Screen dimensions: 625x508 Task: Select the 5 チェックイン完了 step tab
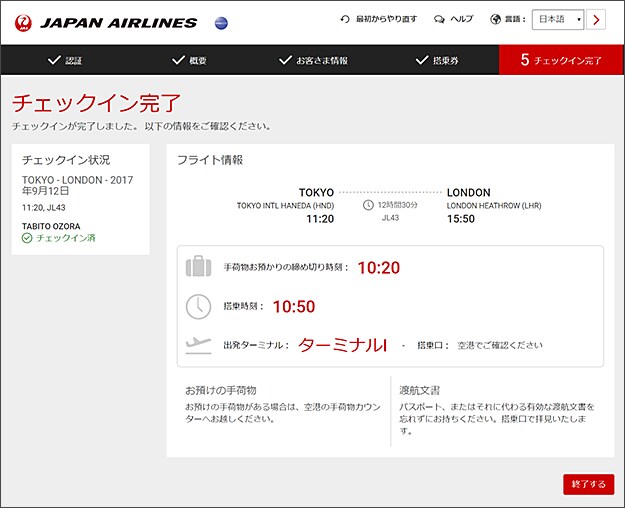[561, 60]
